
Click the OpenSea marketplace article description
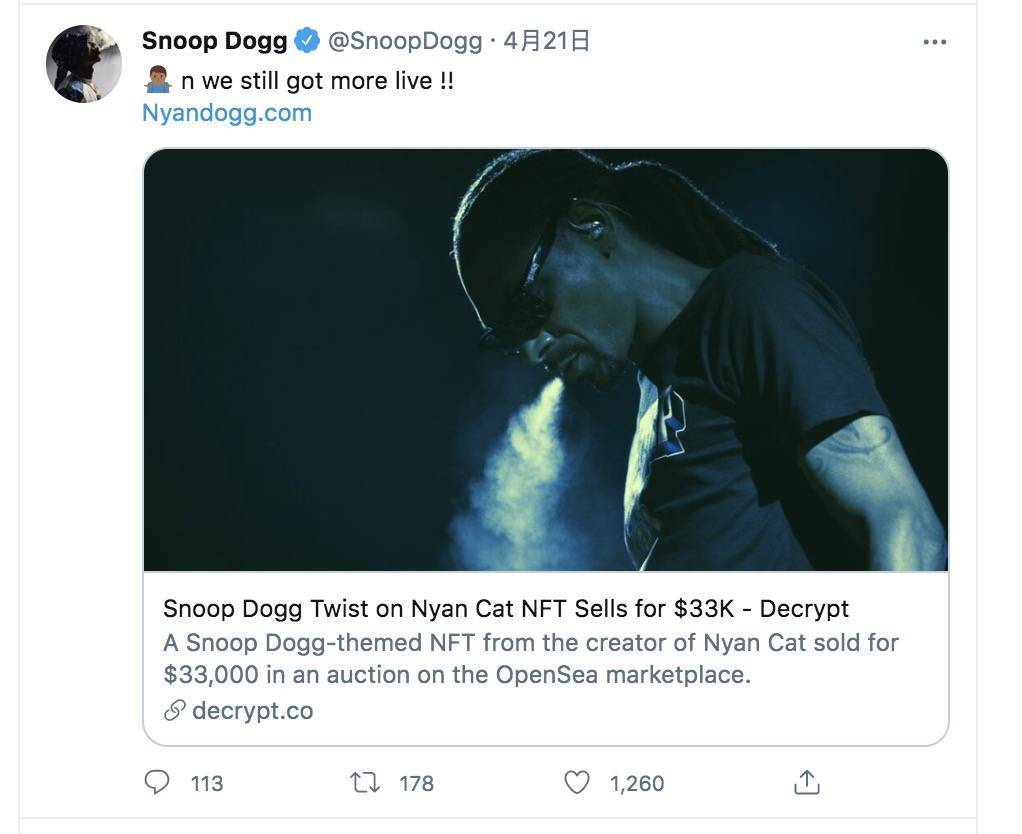(x=530, y=658)
